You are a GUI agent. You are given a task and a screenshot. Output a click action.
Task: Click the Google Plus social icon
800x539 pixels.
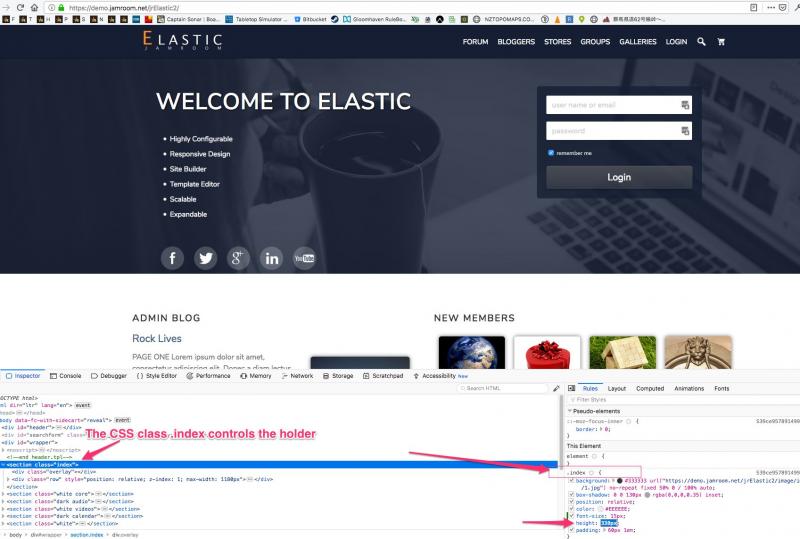(x=238, y=258)
